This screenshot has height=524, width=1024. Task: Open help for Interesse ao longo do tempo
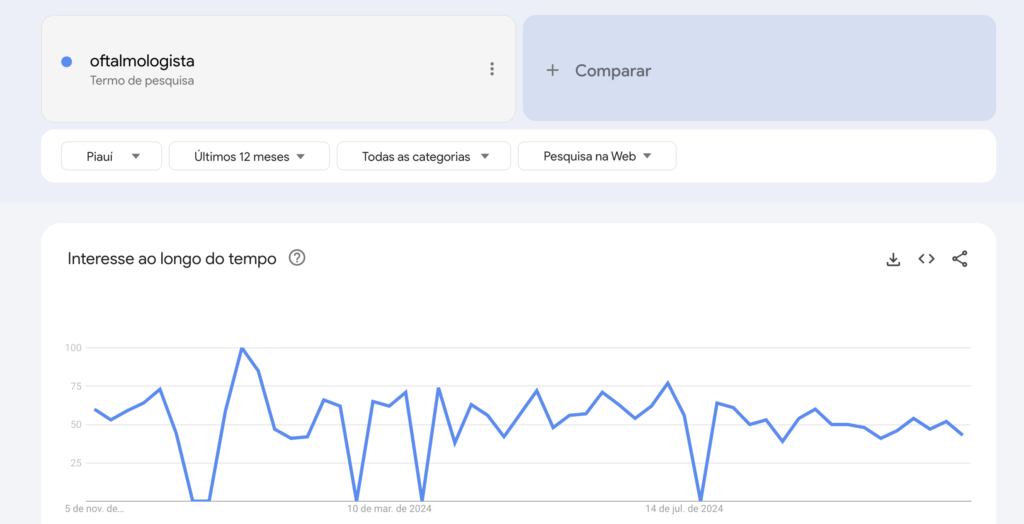click(297, 258)
